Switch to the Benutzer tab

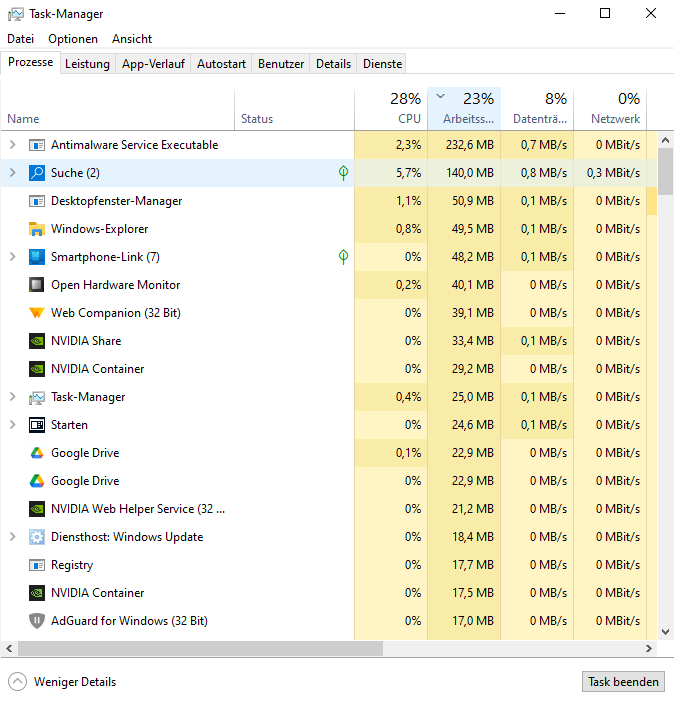281,64
